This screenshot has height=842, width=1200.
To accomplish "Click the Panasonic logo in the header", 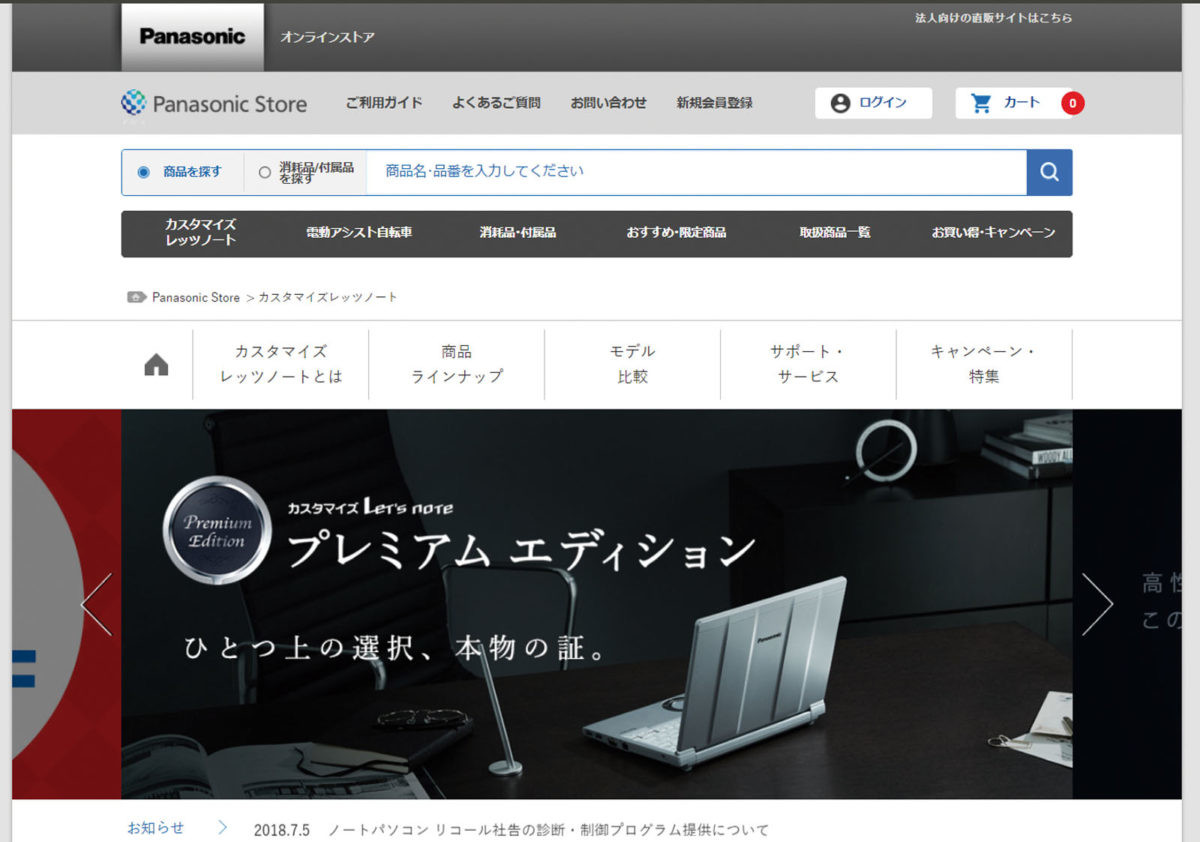I will (x=192, y=37).
